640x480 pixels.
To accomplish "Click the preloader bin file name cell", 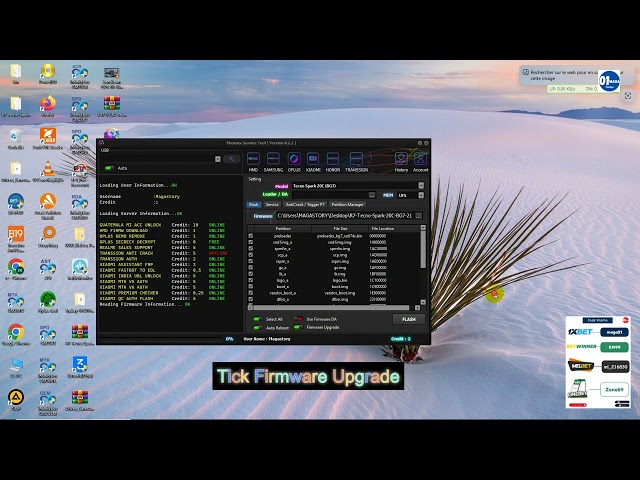I will pos(340,236).
